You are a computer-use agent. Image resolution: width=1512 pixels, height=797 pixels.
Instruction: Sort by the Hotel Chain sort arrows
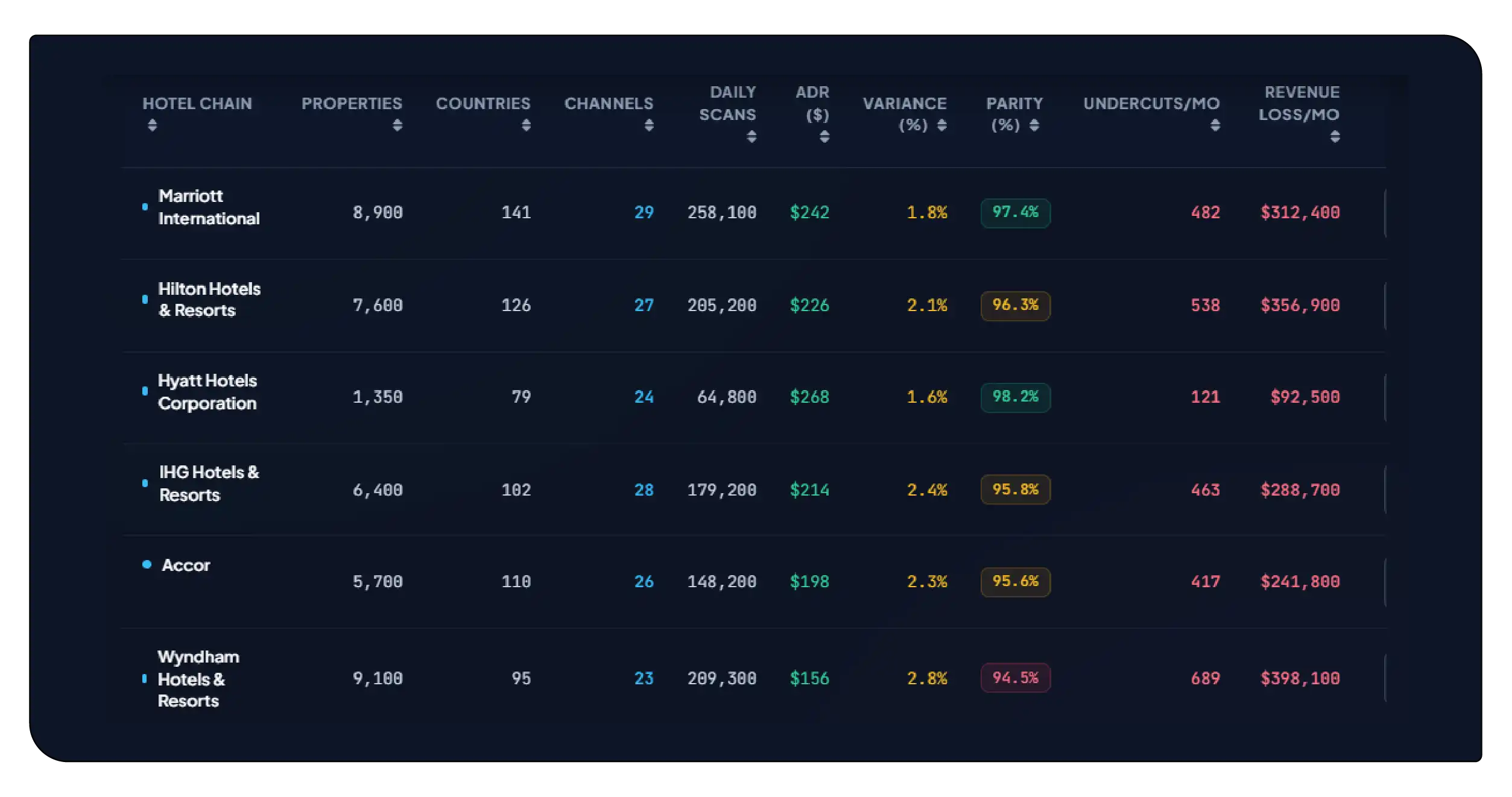(153, 125)
